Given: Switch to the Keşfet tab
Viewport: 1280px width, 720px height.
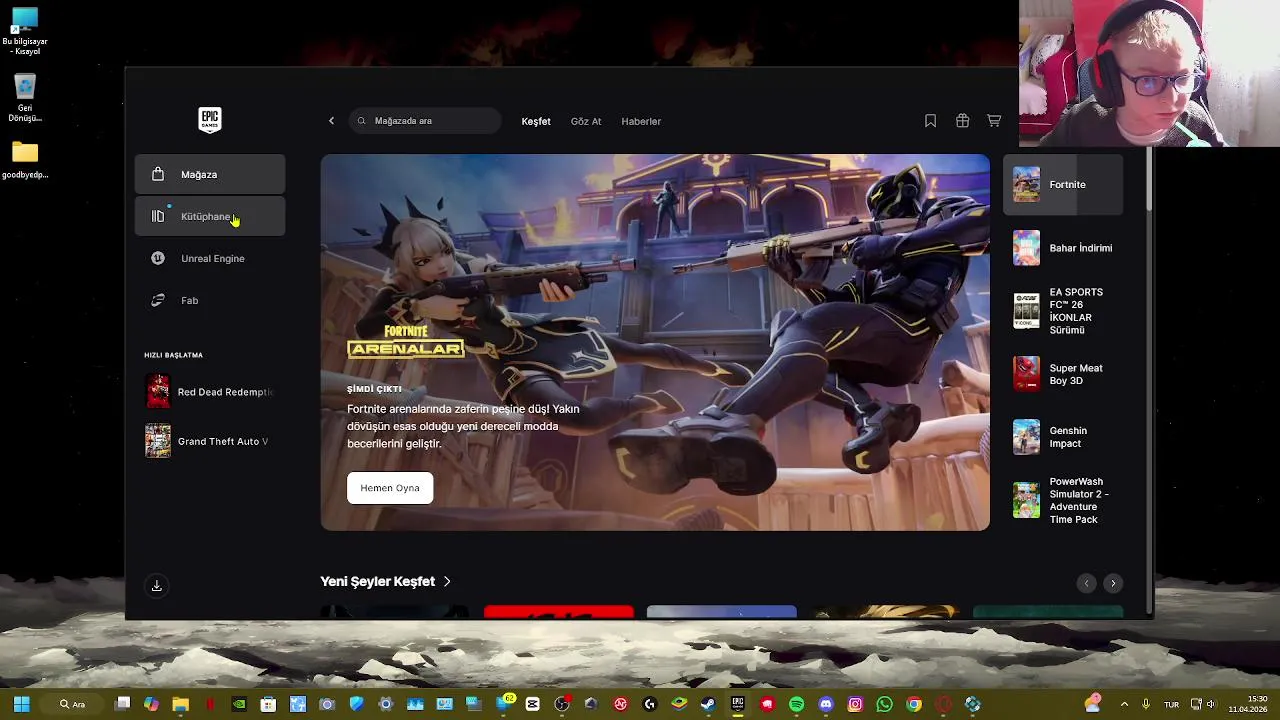Looking at the screenshot, I should (536, 121).
